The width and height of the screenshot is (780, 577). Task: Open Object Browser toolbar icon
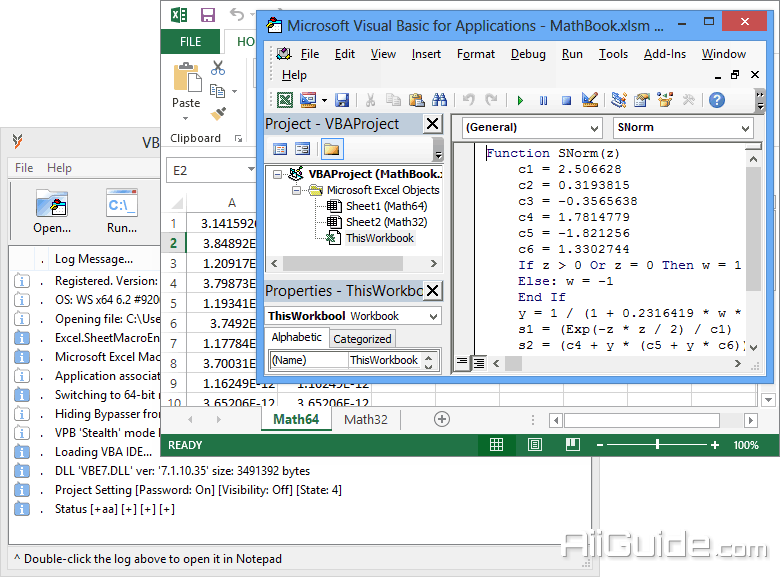[665, 100]
